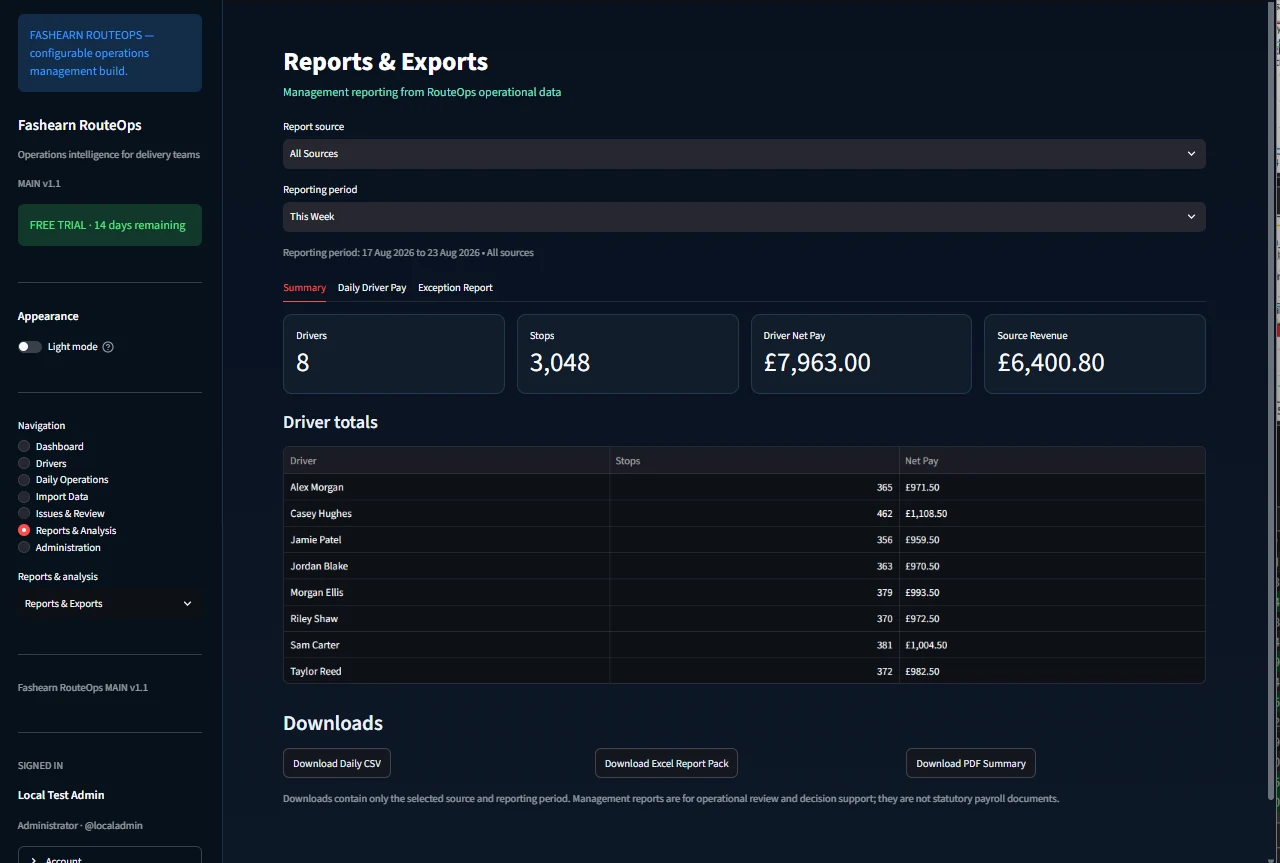Image resolution: width=1280 pixels, height=863 pixels.
Task: Open the Light mode help tooltip icon
Action: pos(108,347)
